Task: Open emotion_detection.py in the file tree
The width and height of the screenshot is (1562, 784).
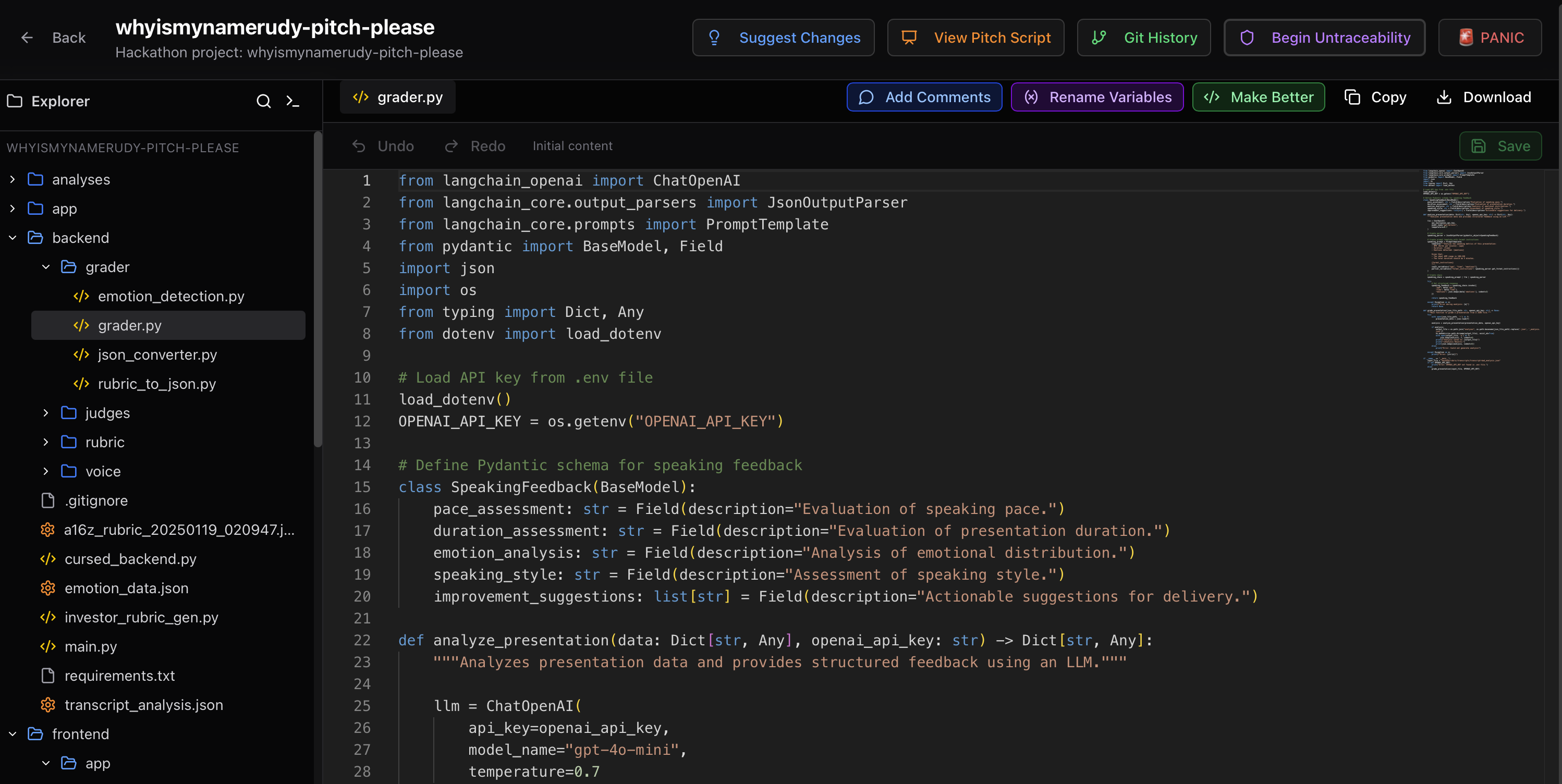Action: 170,296
